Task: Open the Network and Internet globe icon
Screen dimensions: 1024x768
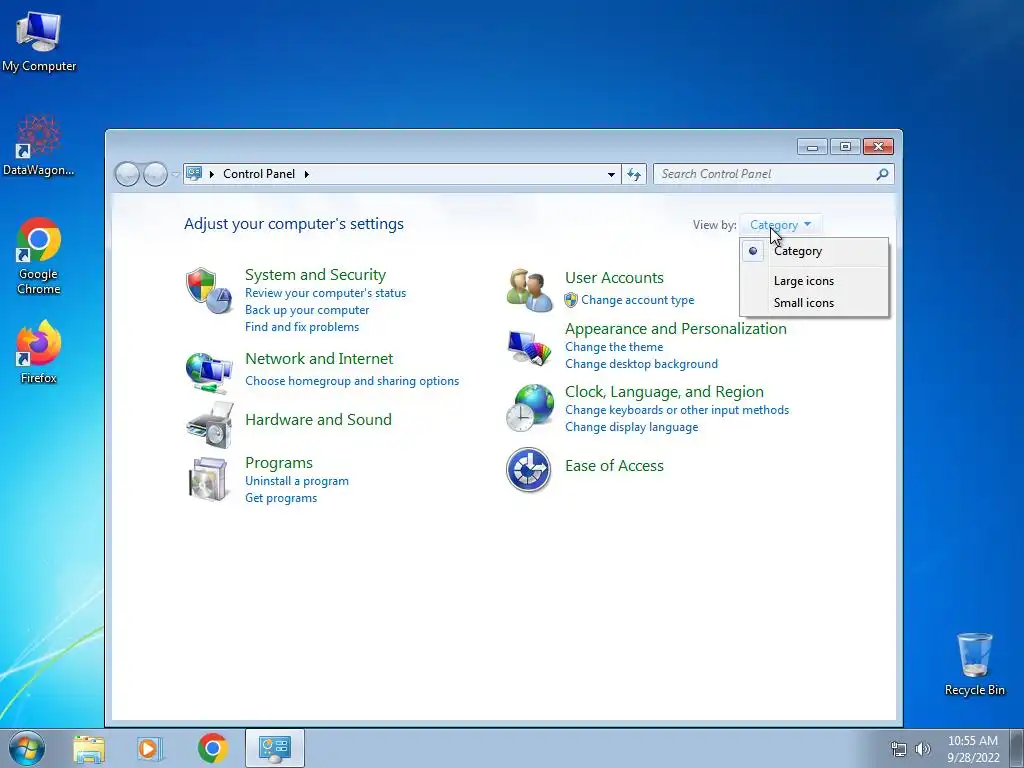Action: coord(209,372)
